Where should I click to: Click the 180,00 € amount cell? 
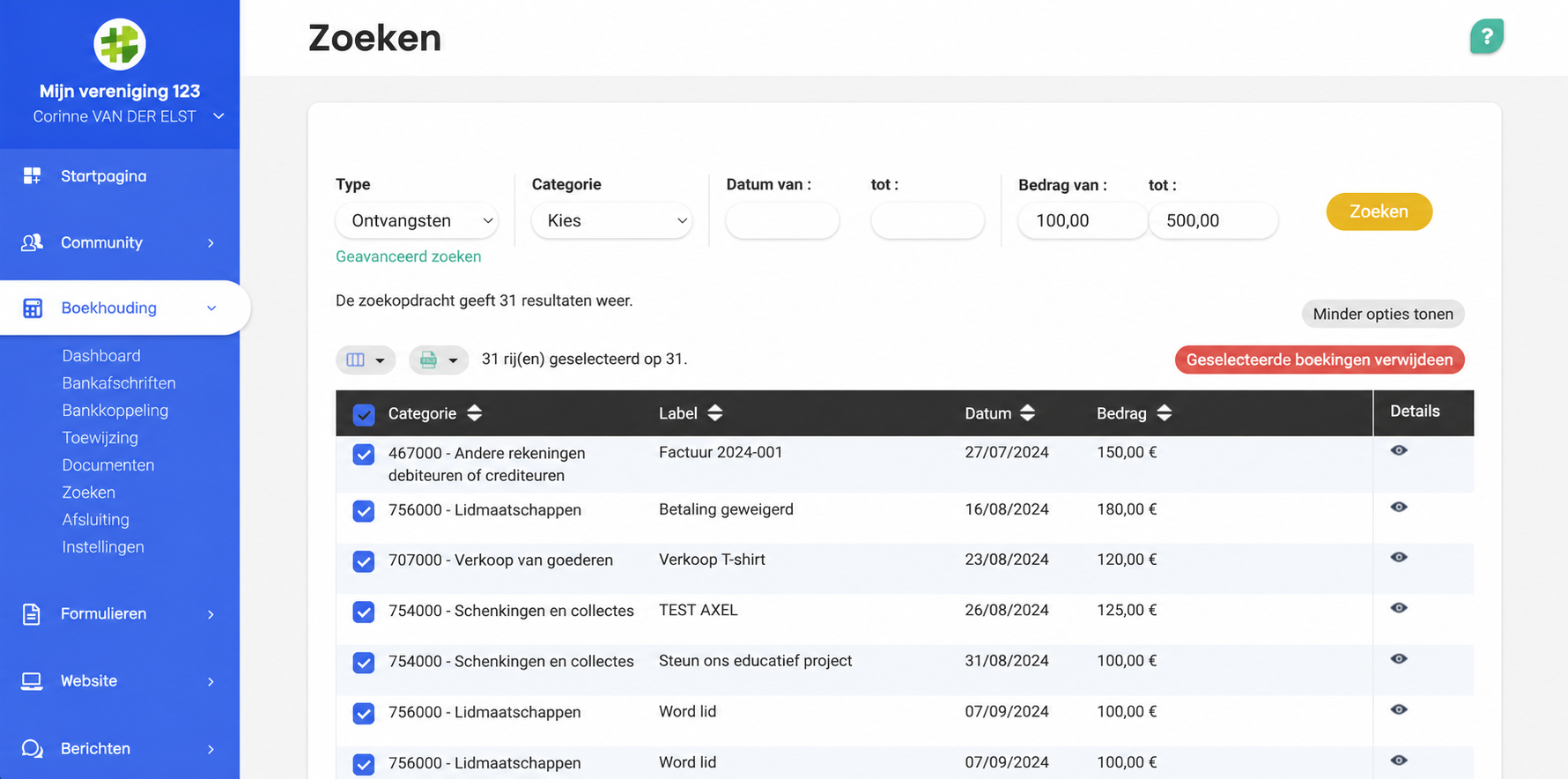coord(1127,509)
